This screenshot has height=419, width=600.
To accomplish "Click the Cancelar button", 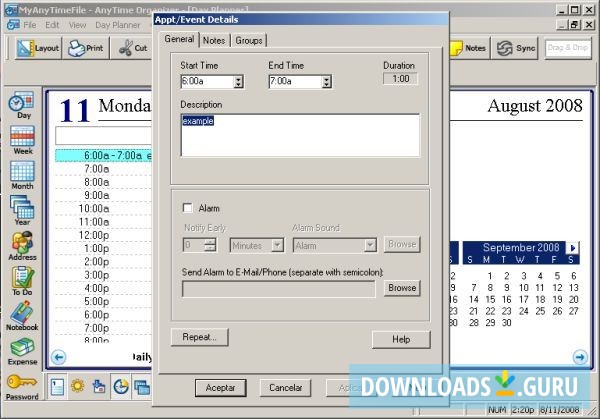I will [285, 388].
